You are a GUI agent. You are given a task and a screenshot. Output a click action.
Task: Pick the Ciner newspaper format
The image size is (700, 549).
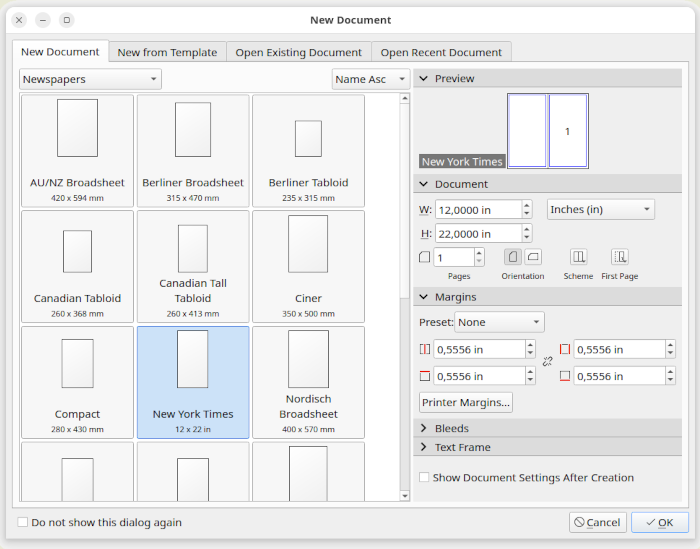click(x=308, y=266)
